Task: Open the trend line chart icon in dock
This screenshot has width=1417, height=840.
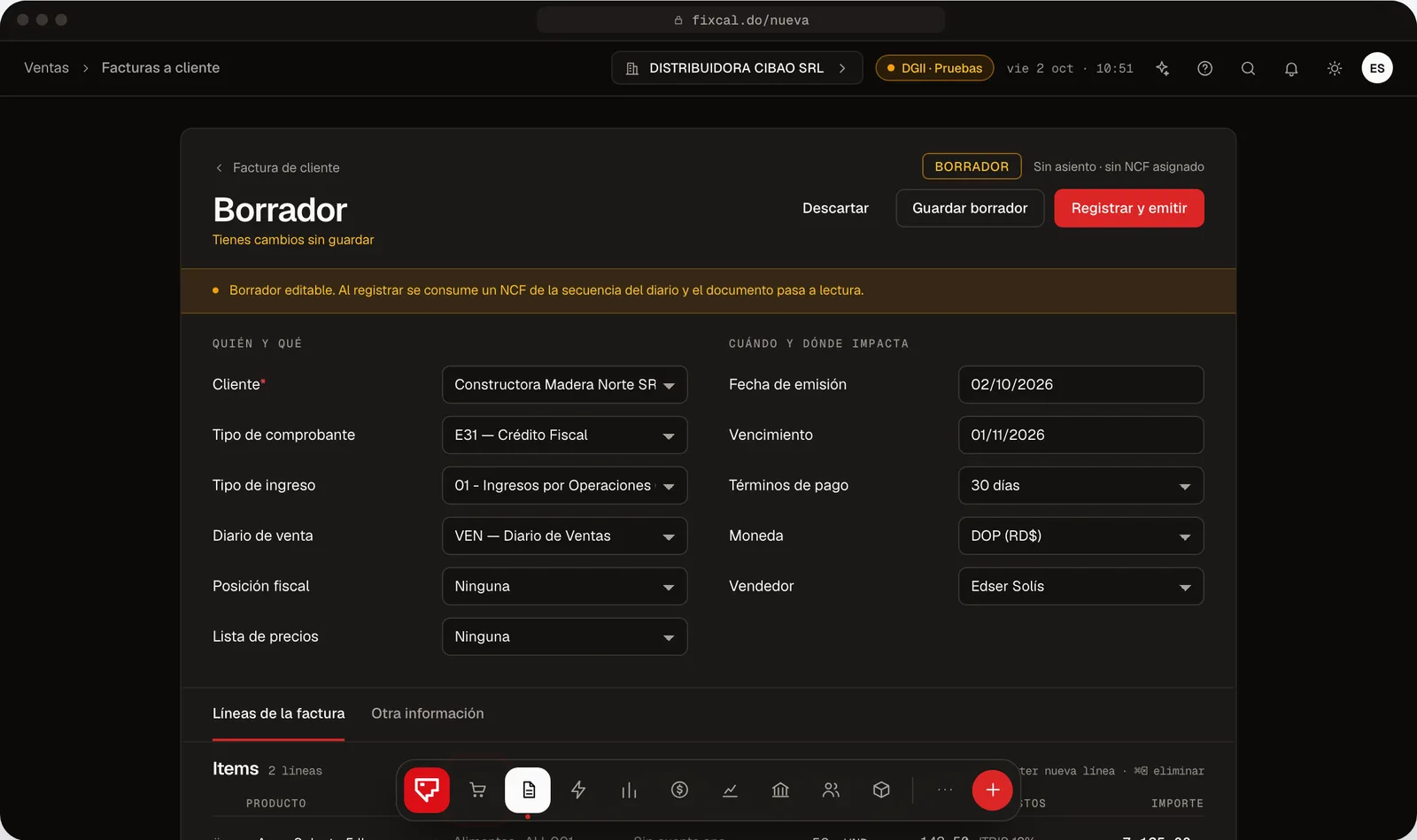Action: point(730,790)
